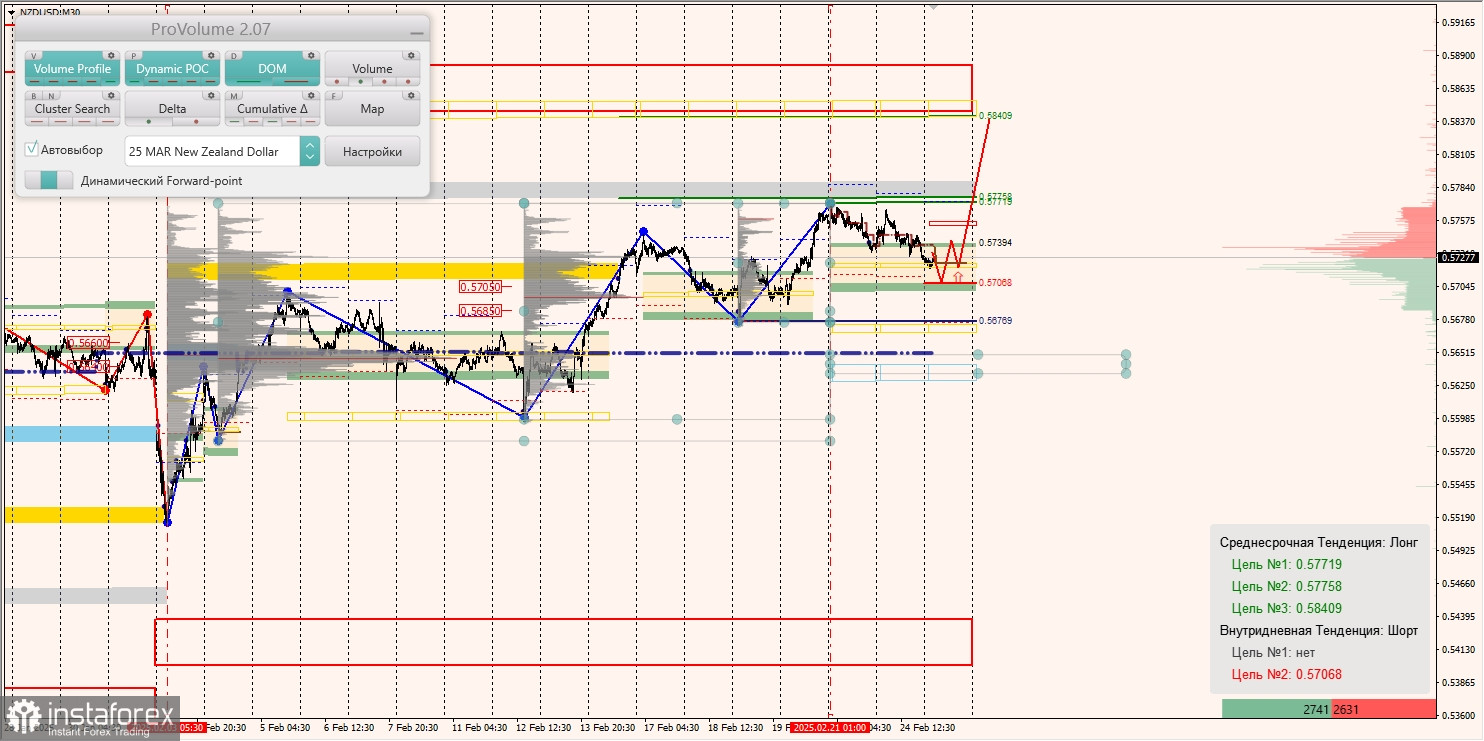Click 'Цель №1: 0.57719' in the info panel
This screenshot has height=741, width=1484.
1287,564
